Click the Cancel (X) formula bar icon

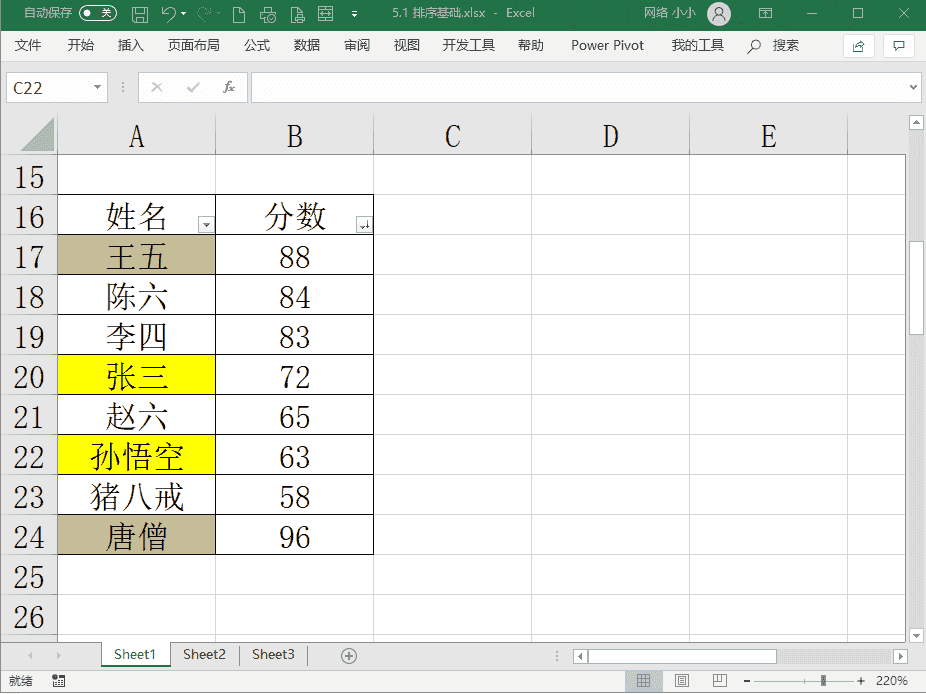pos(156,88)
